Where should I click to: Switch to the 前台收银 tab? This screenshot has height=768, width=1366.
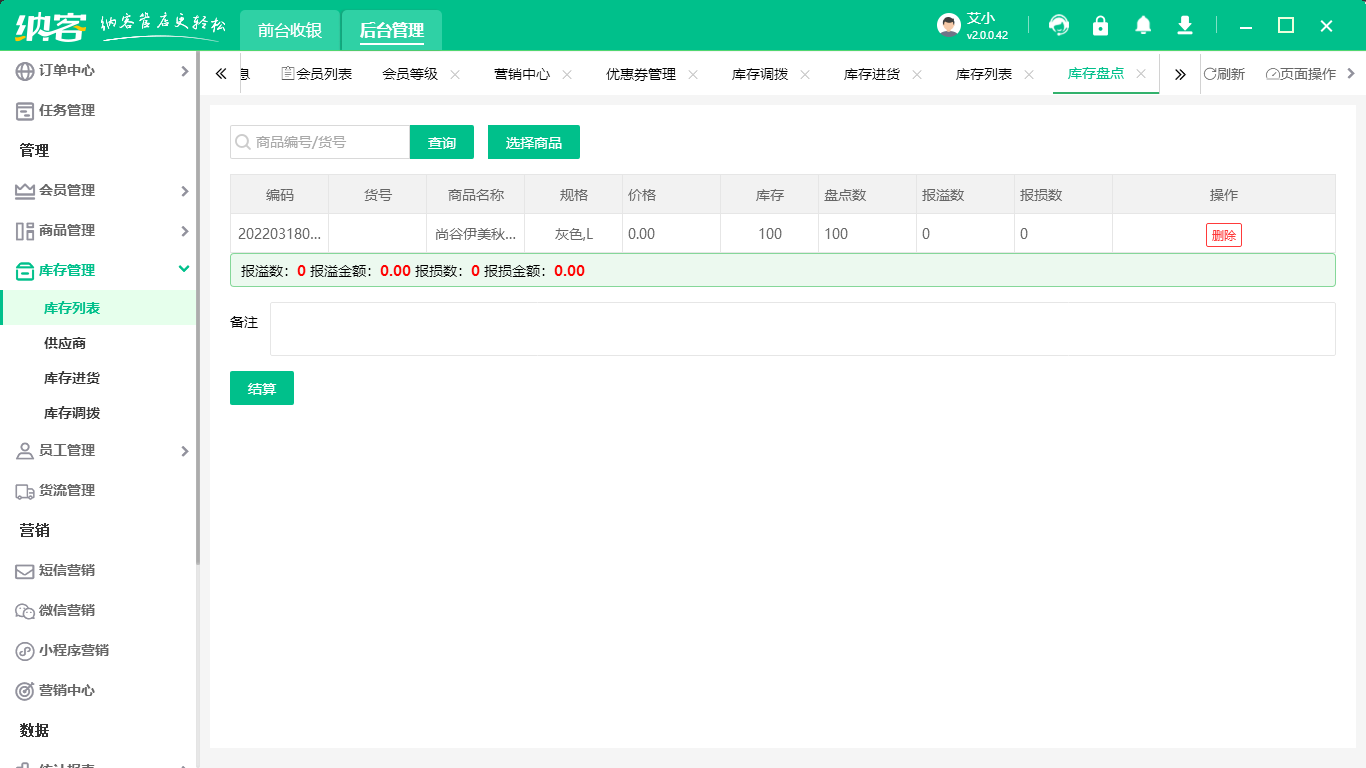(x=290, y=30)
